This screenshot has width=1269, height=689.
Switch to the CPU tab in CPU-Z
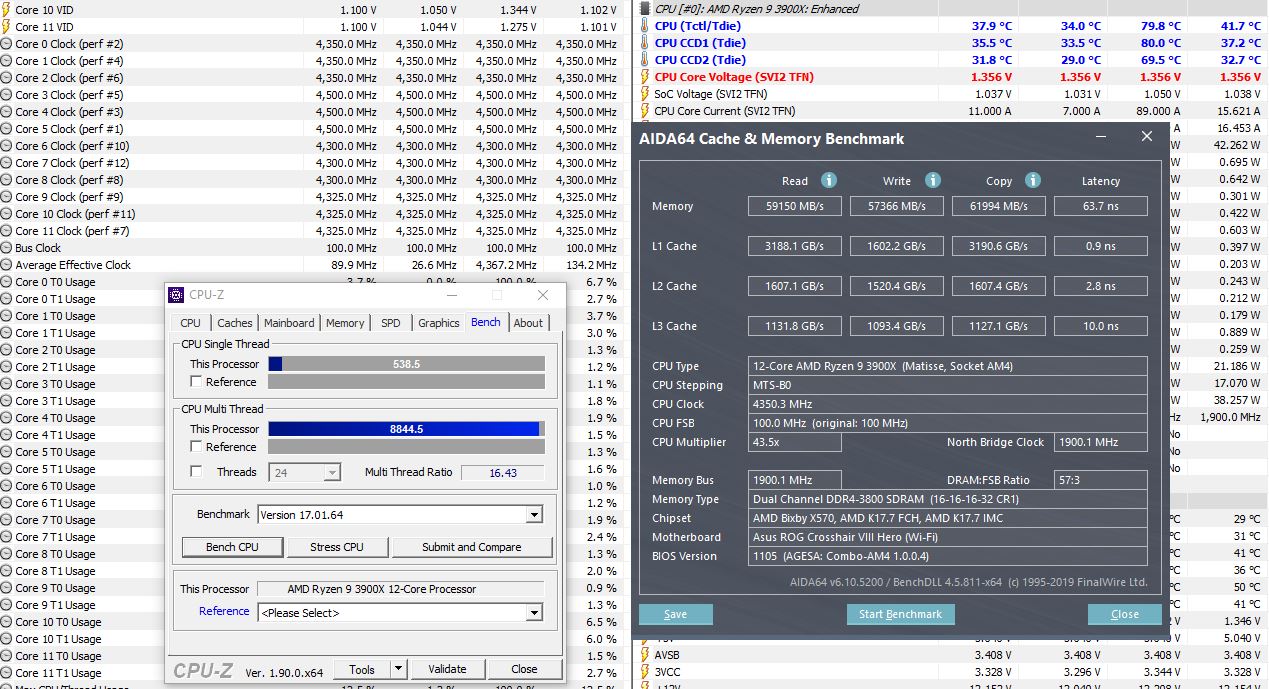click(x=190, y=323)
